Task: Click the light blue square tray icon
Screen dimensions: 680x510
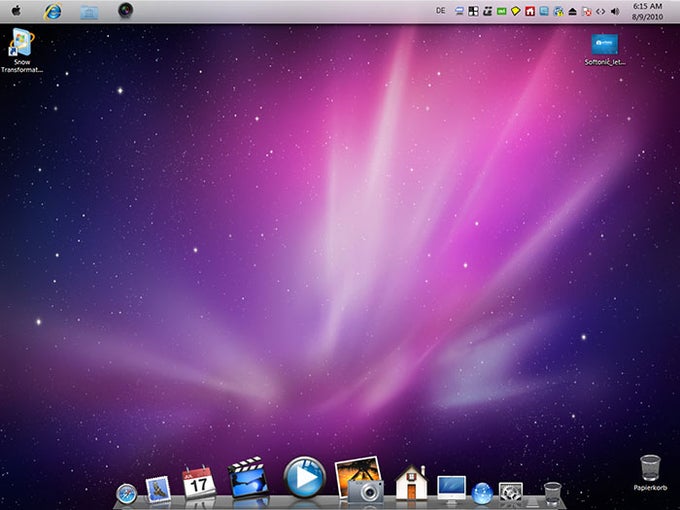Action: click(x=544, y=11)
